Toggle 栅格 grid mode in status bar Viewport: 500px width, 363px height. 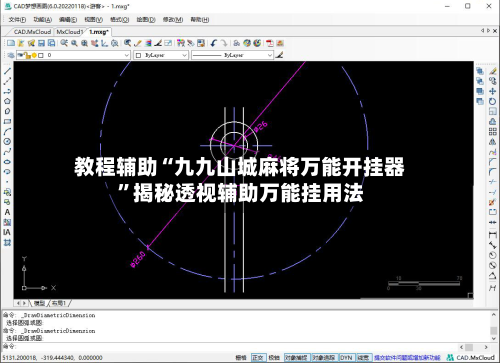coord(241,358)
